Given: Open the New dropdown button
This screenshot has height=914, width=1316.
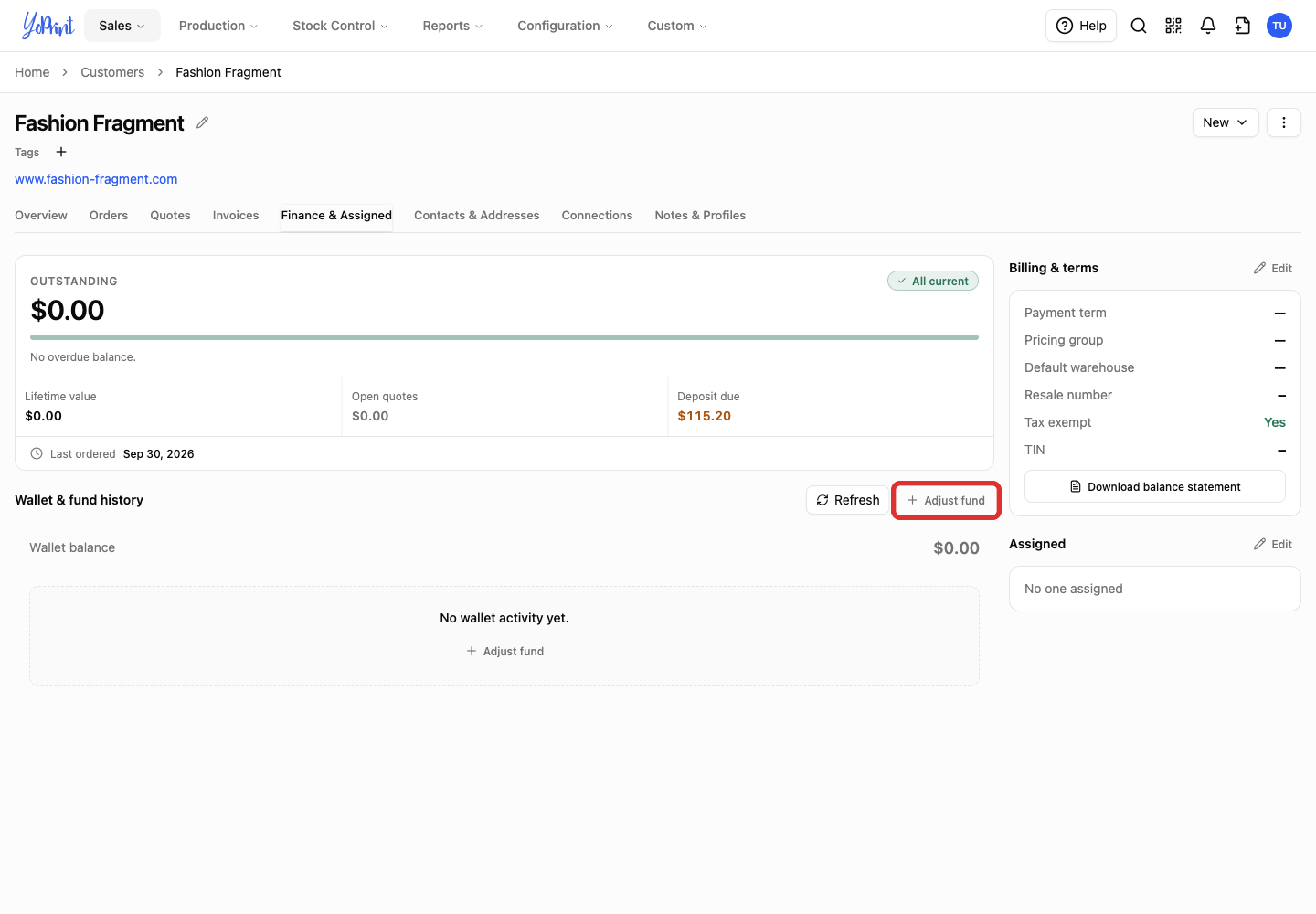Looking at the screenshot, I should click(x=1226, y=122).
